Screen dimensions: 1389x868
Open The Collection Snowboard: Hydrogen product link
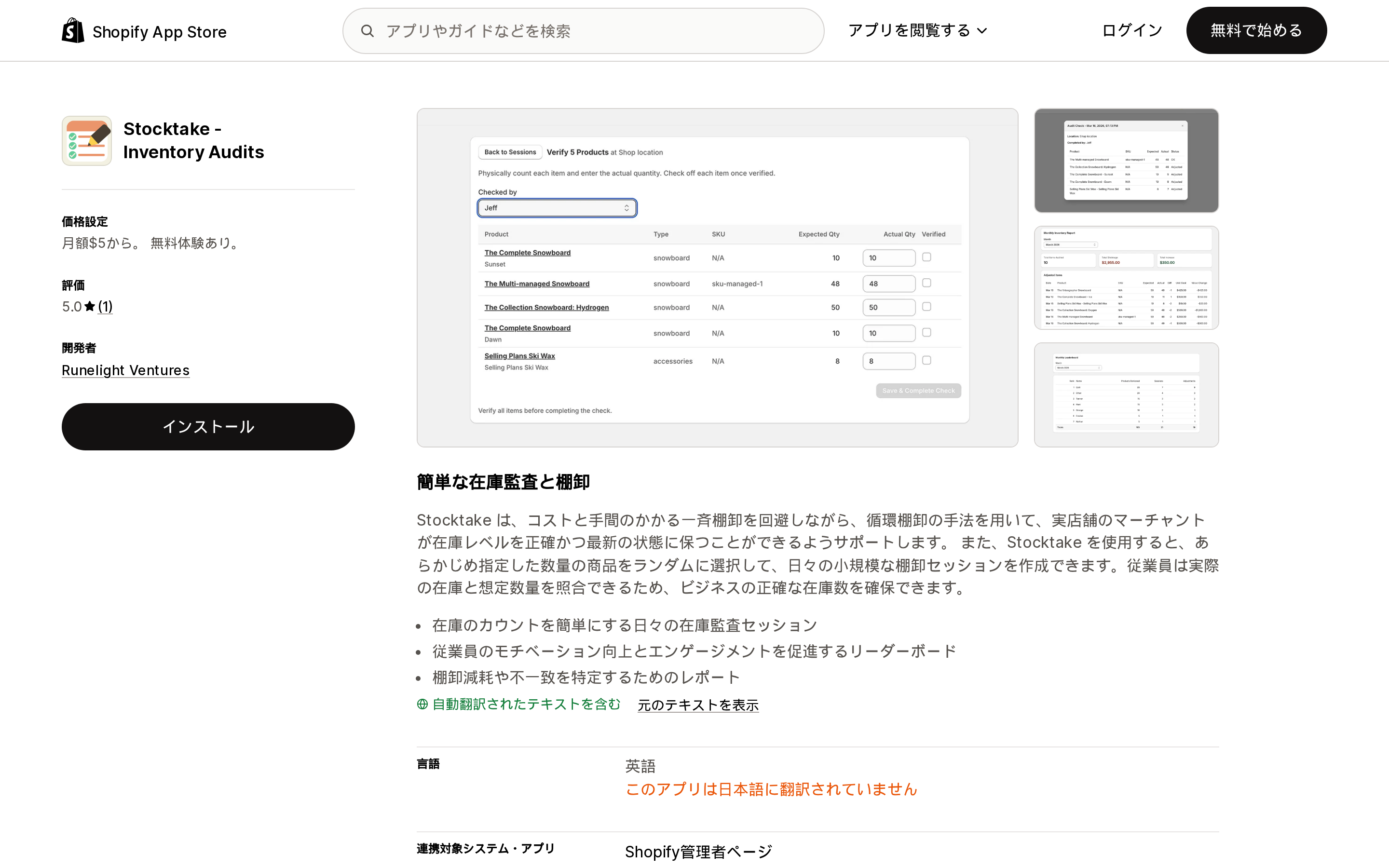point(546,307)
